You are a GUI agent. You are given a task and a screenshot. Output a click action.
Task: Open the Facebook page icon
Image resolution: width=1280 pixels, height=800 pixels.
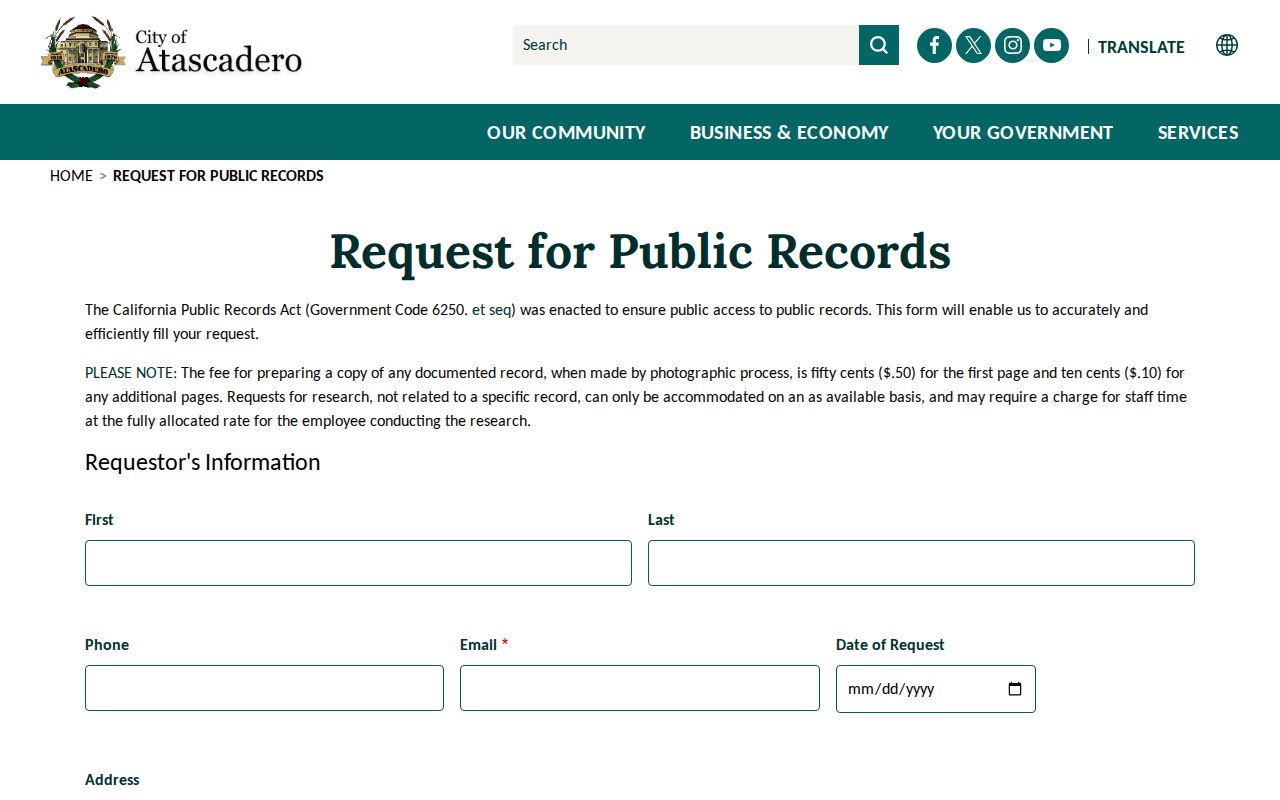(934, 45)
